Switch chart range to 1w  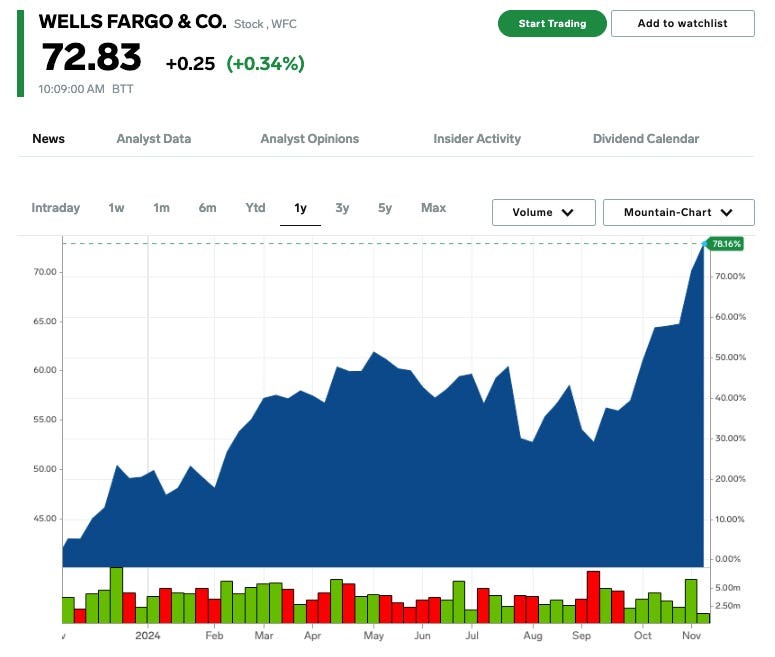tap(117, 208)
